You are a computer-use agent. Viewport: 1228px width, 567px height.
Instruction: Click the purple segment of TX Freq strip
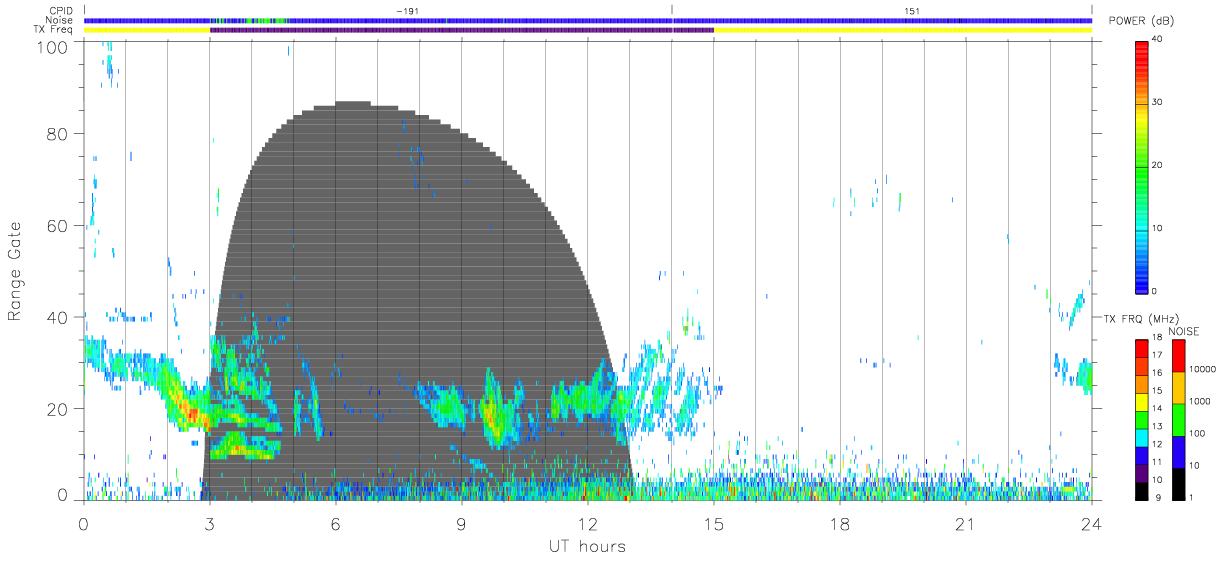(462, 30)
